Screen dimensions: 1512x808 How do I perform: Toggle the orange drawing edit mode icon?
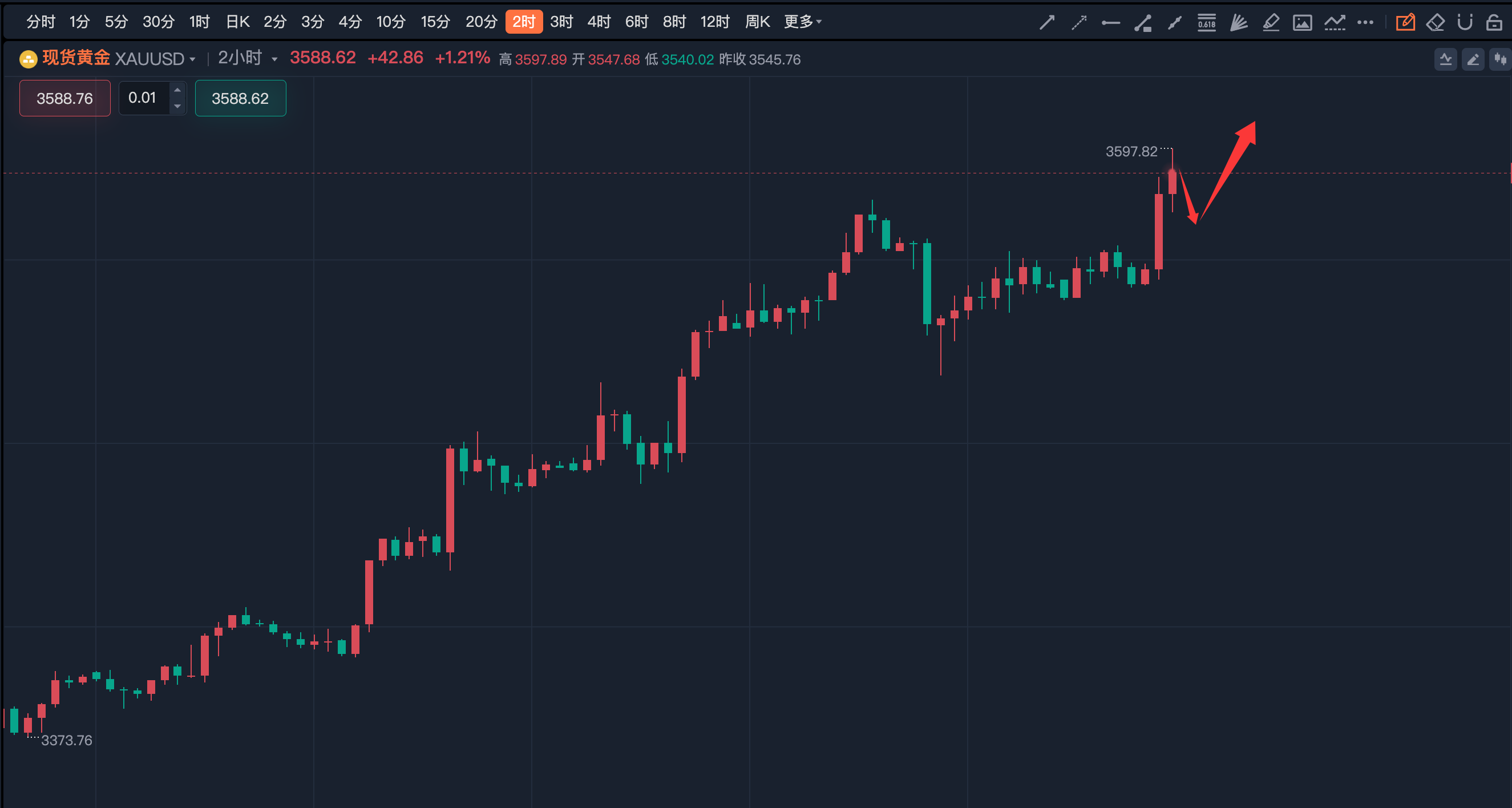(1405, 22)
